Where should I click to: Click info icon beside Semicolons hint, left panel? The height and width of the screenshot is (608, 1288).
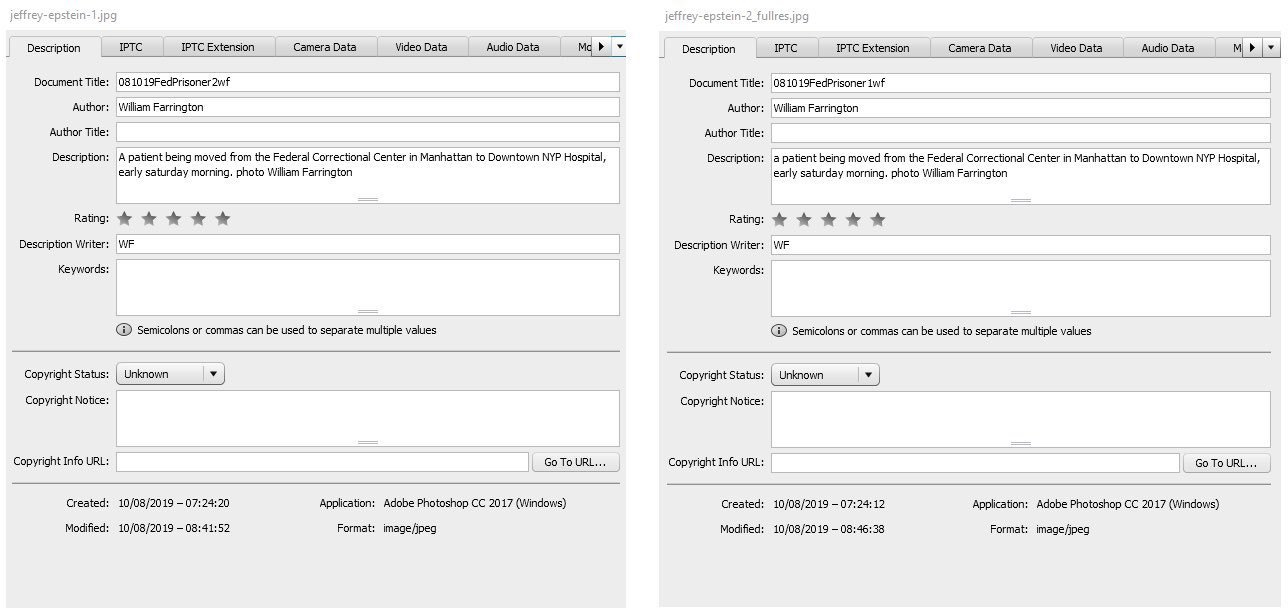point(124,330)
